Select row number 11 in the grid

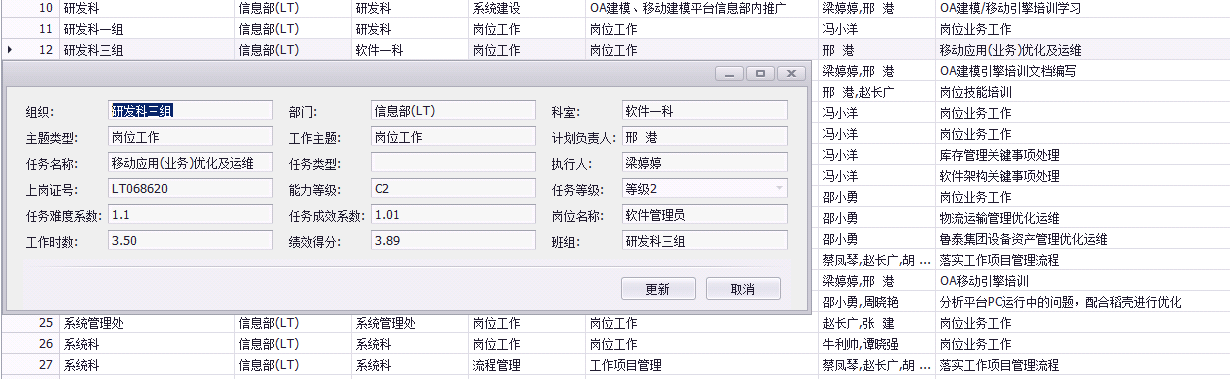[45, 28]
